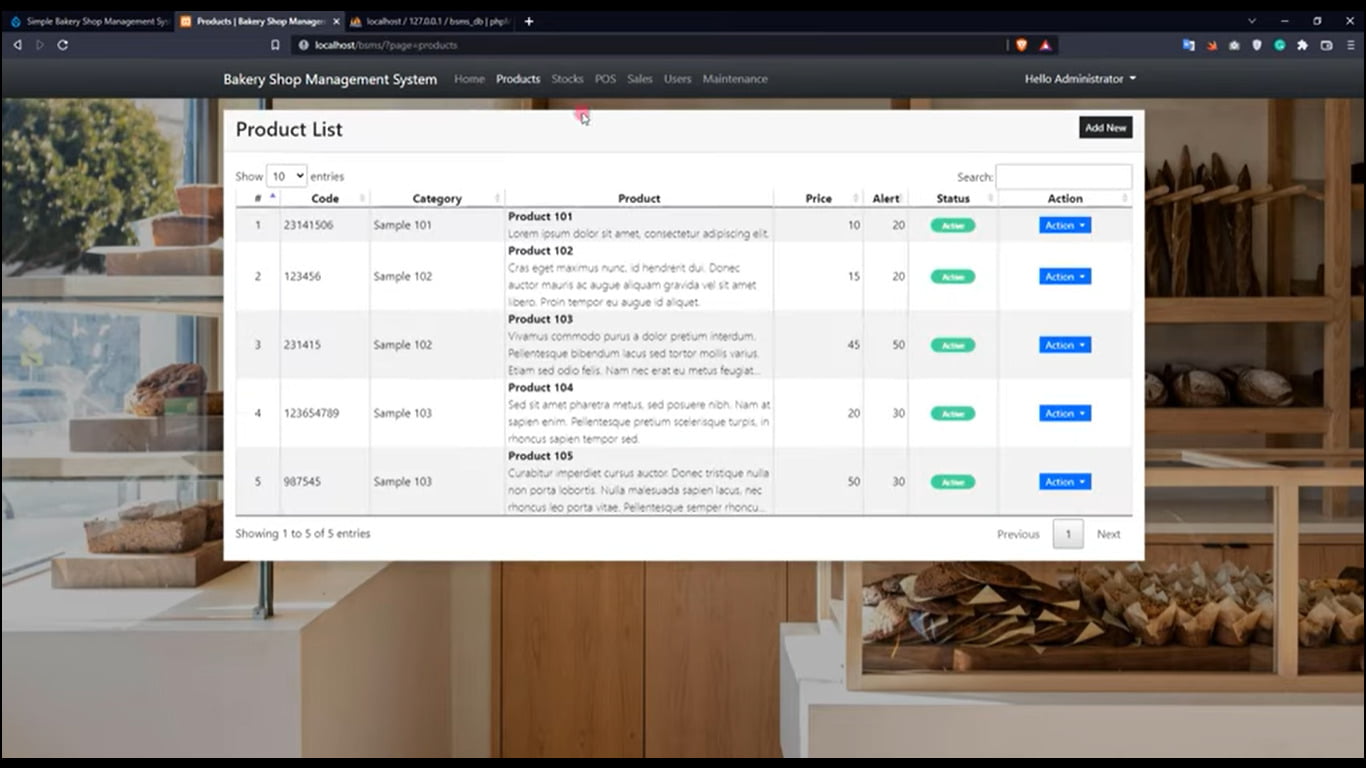Open the browser hamburger menu
The image size is (1366, 768).
tap(1348, 45)
